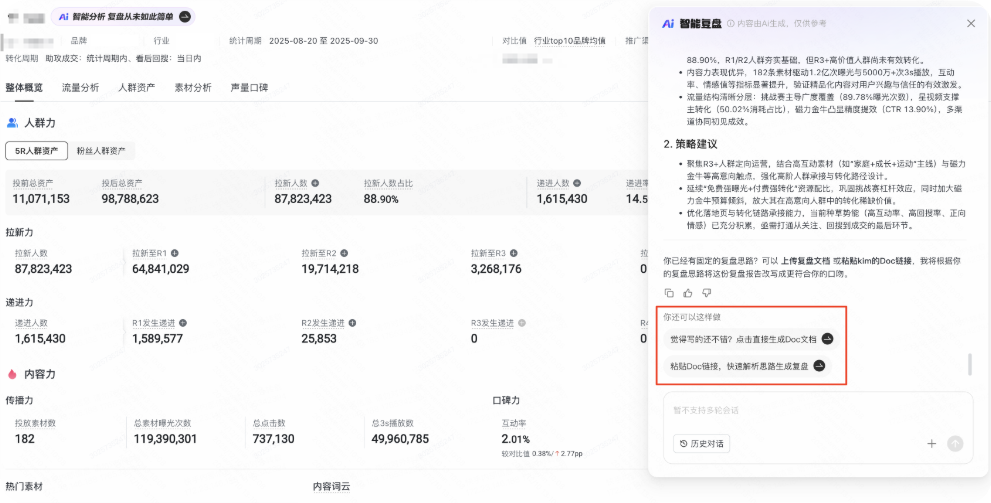Go to the 声量口碑 tab
Viewport: 991px width, 503px height.
point(250,88)
